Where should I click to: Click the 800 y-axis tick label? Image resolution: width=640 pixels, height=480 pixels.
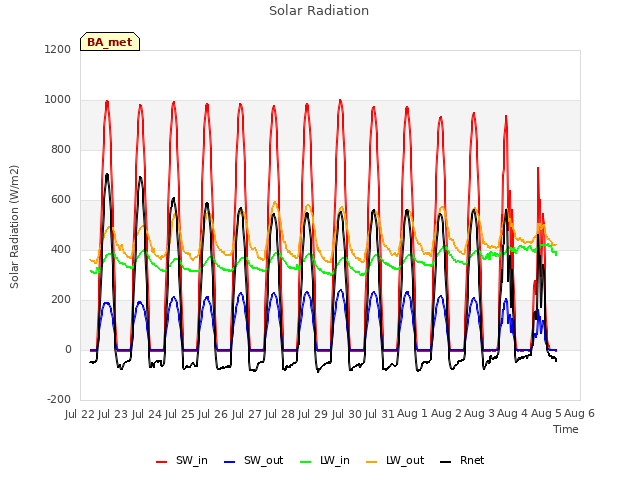[x=61, y=149]
